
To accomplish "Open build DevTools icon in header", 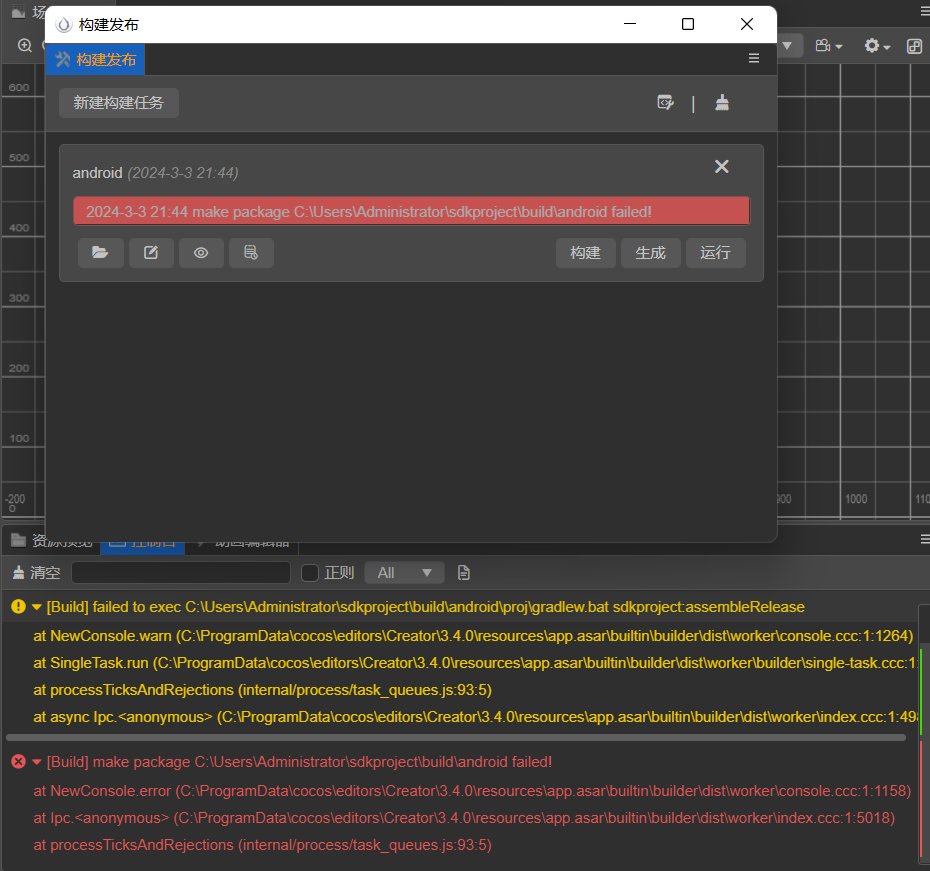I will coord(665,103).
